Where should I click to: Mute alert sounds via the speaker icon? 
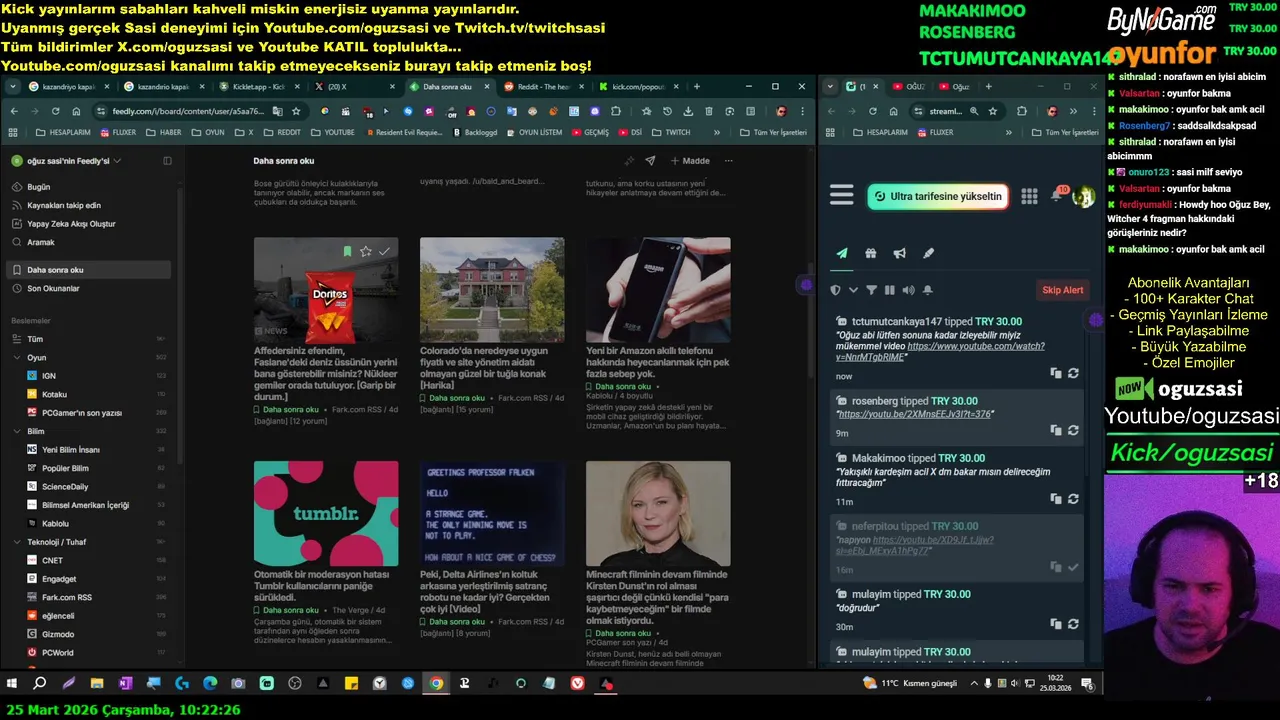tap(908, 290)
